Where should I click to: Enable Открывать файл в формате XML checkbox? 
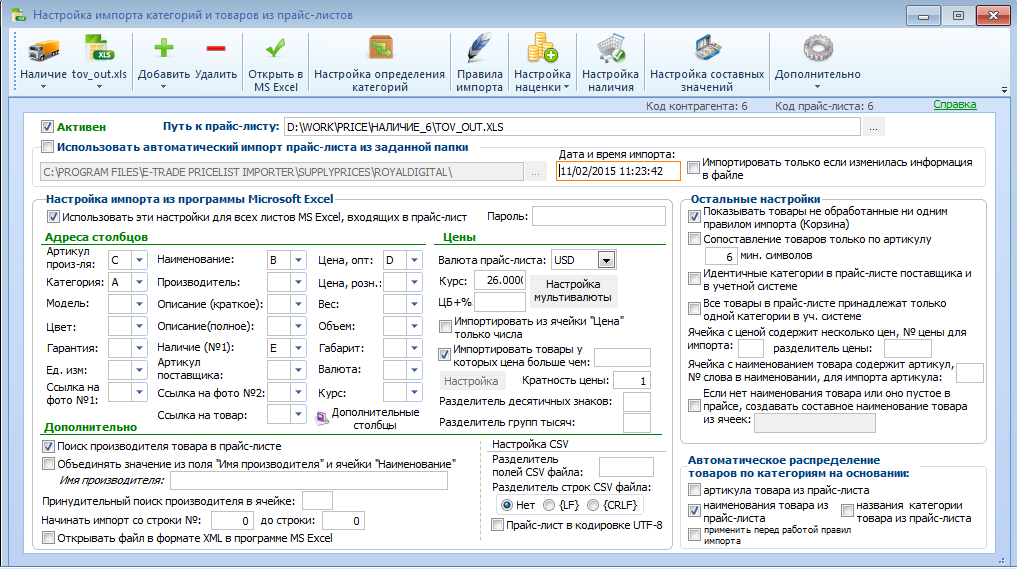point(48,538)
